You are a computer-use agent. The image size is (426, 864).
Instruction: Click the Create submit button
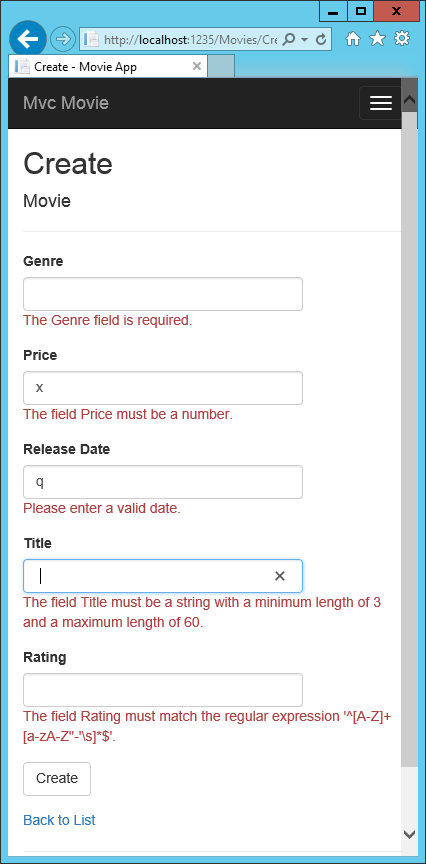click(57, 779)
